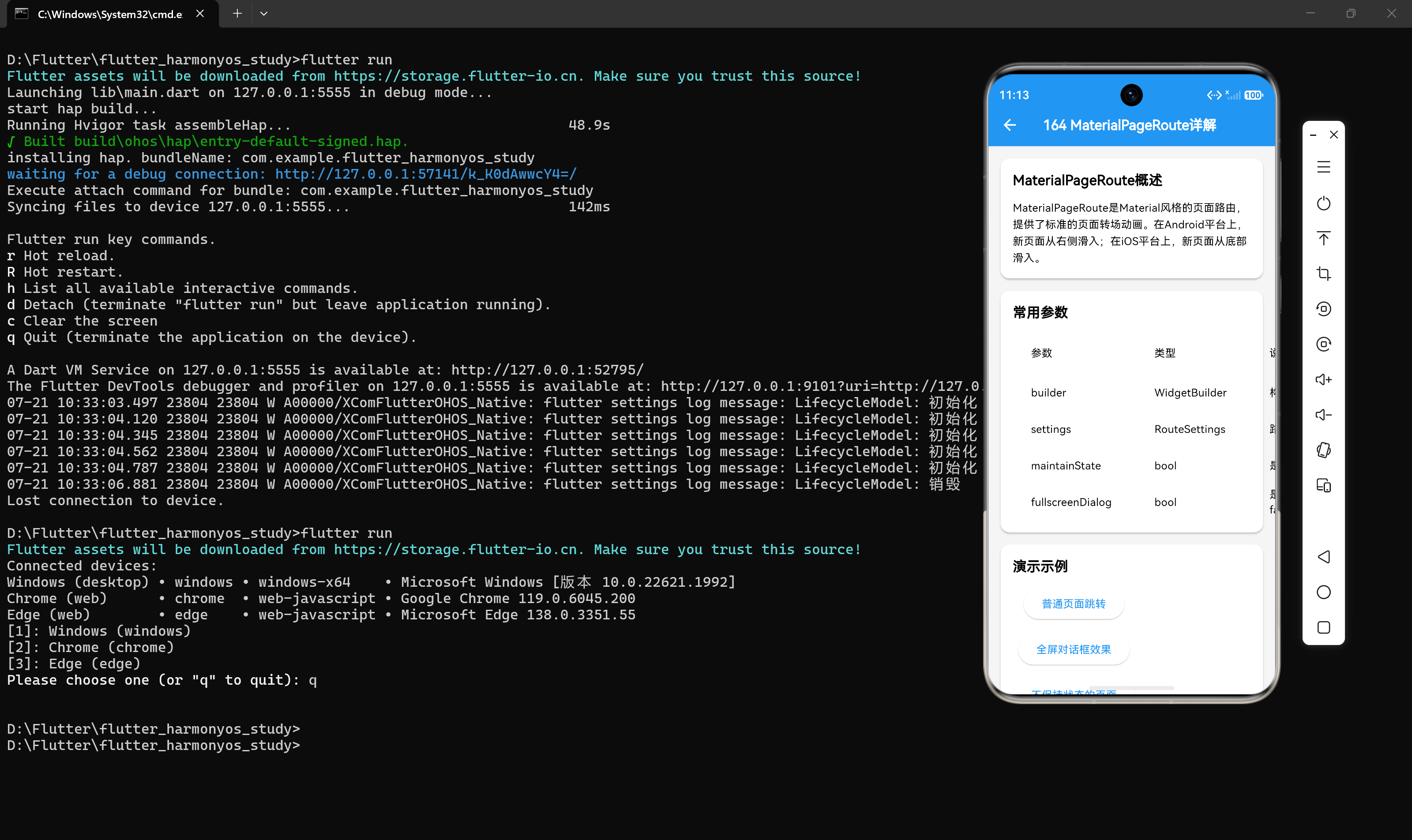The width and height of the screenshot is (1412, 840).
Task: Click the shake device icon
Action: click(1323, 450)
